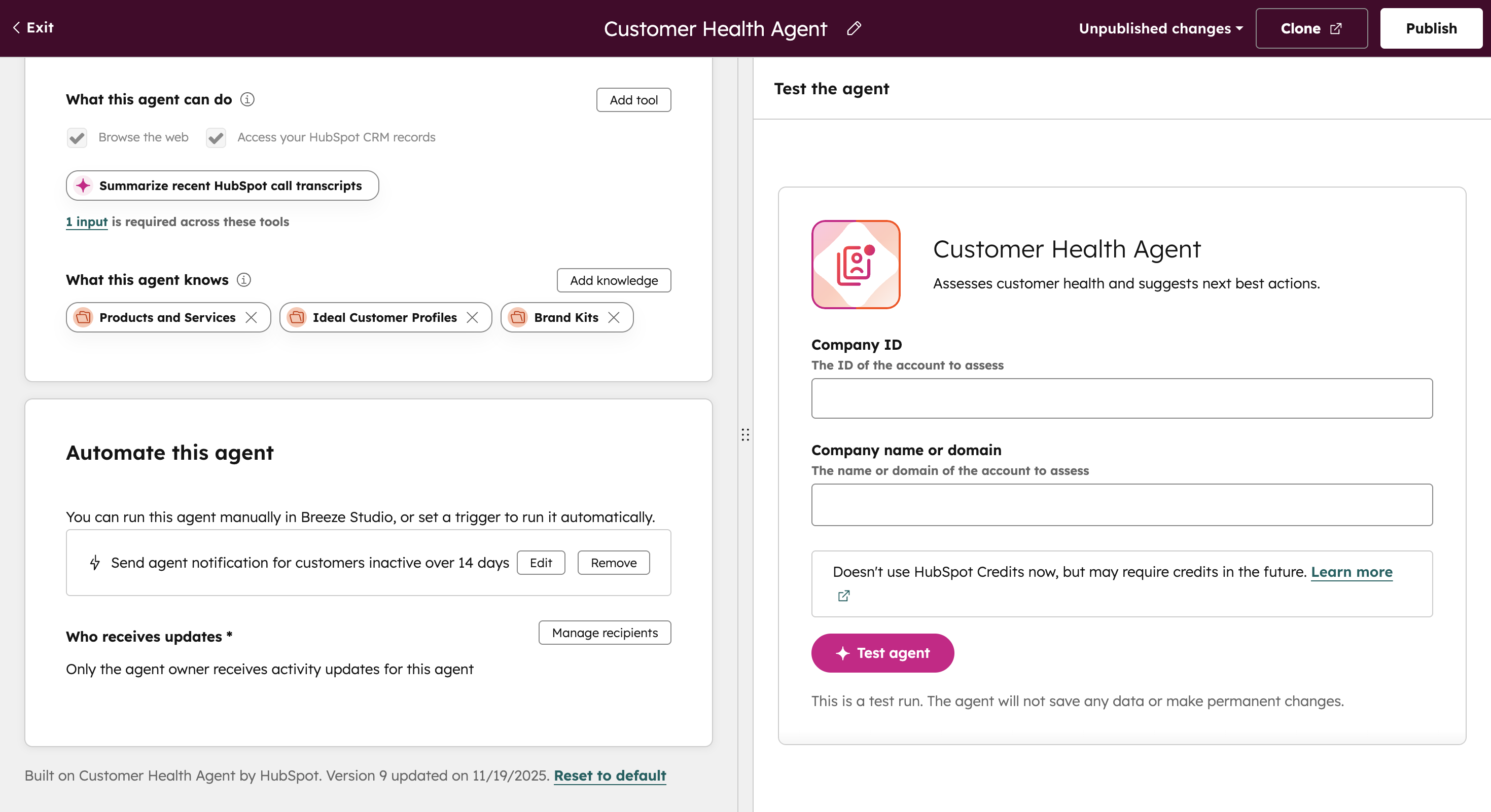Screen dimensions: 1491x812
Task: Click the back chevron next to Exit
Action: 16,27
